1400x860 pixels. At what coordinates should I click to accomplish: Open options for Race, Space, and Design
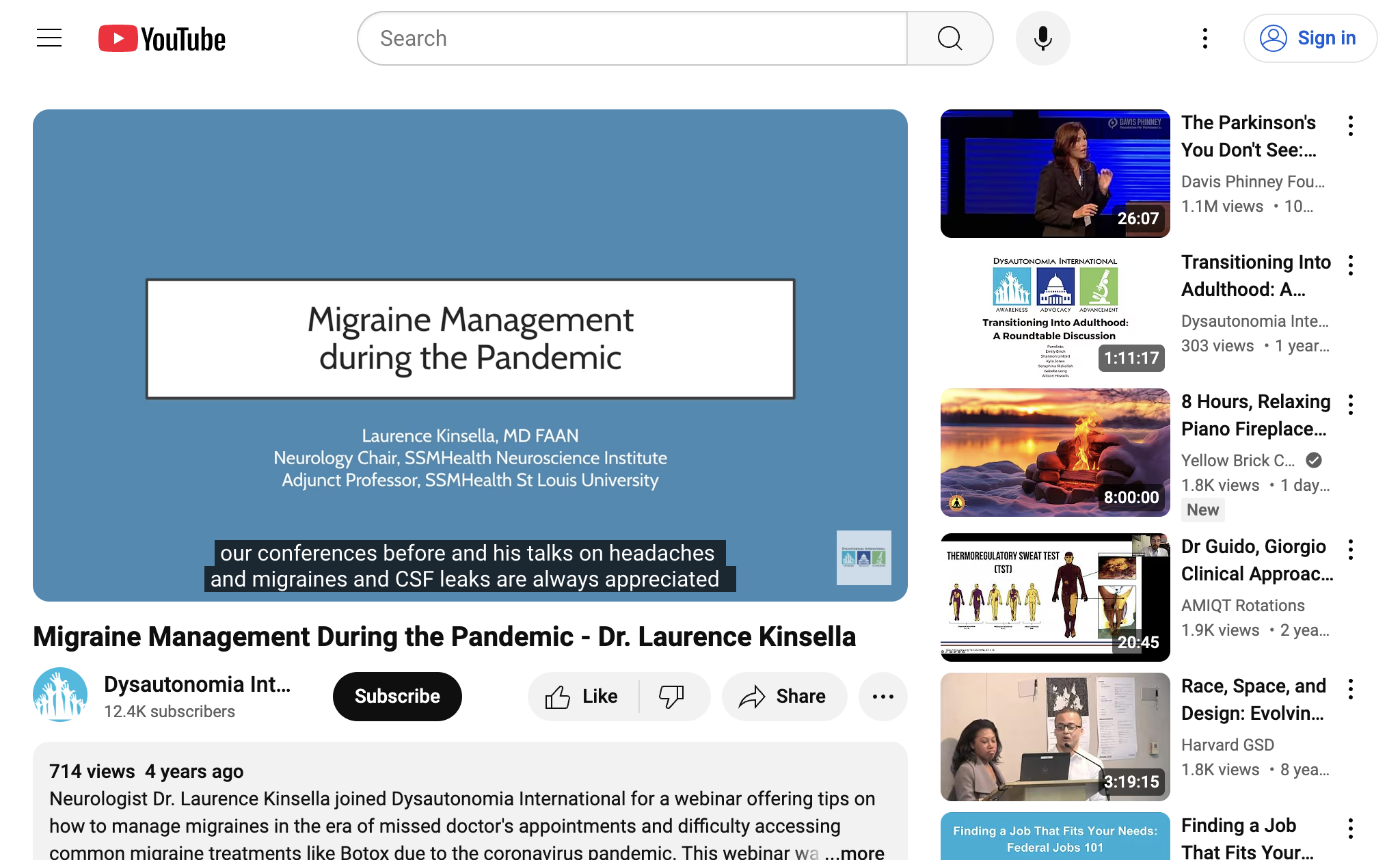tap(1350, 689)
